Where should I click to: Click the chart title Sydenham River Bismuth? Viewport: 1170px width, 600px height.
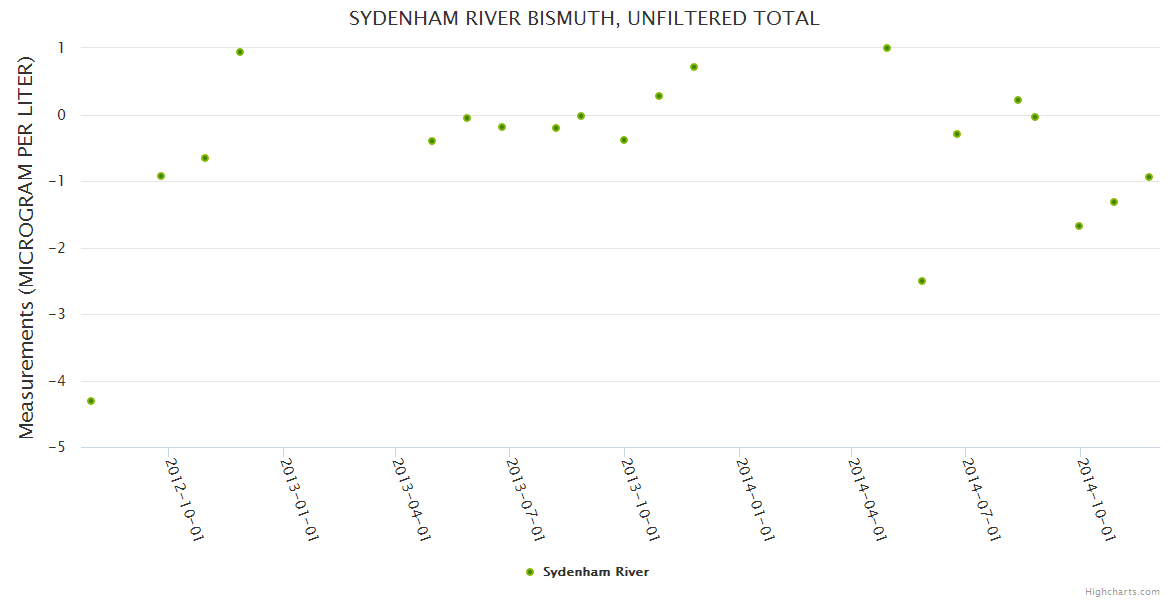pyautogui.click(x=584, y=18)
